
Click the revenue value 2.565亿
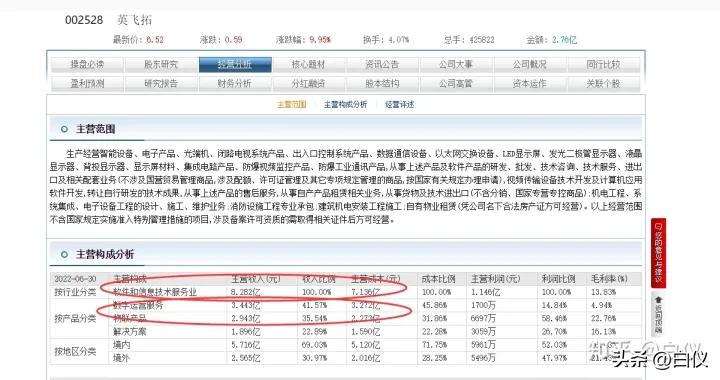pos(245,358)
